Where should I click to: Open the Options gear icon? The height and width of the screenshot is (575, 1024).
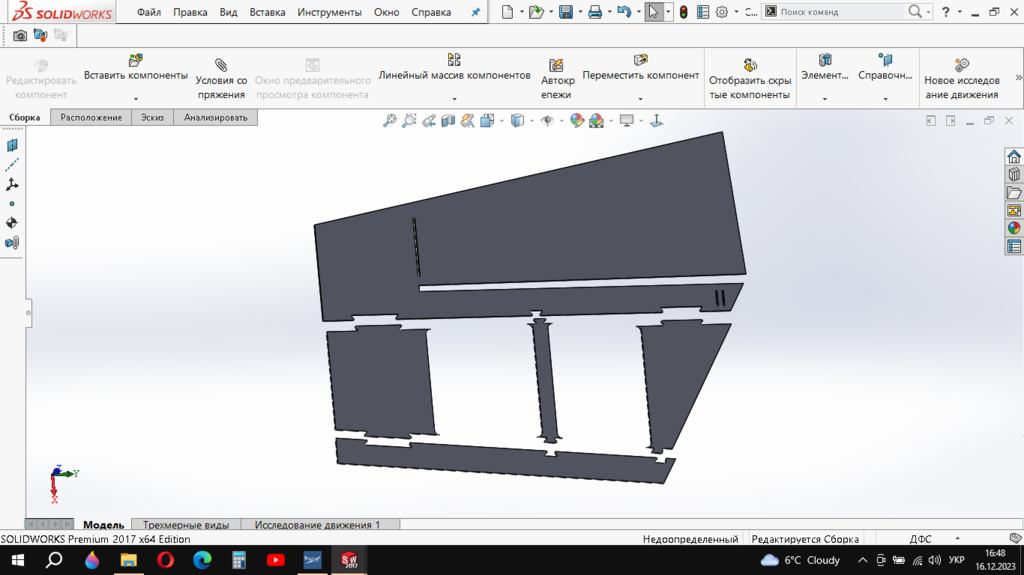(721, 12)
